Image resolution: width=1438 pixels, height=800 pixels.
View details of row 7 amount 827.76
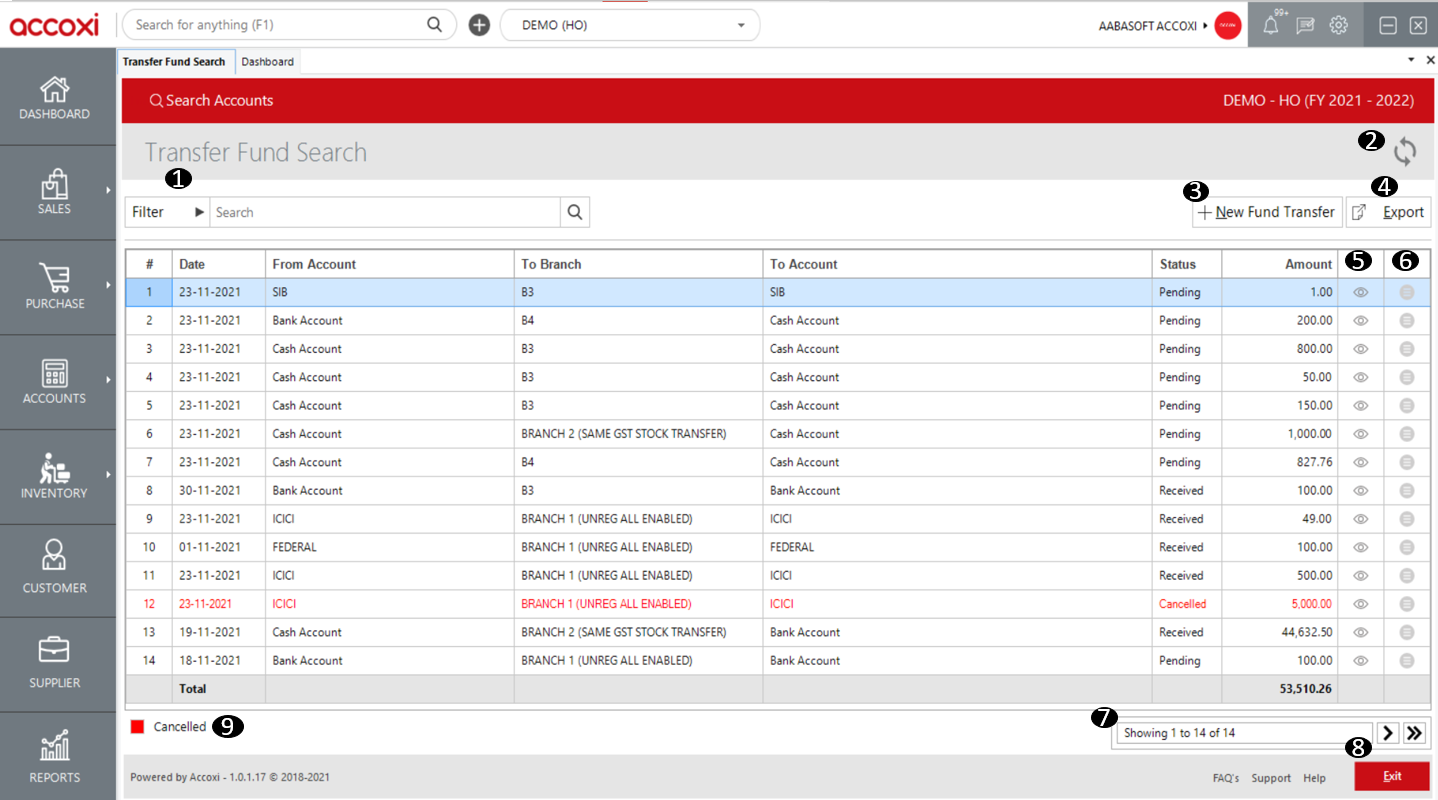(x=1360, y=463)
